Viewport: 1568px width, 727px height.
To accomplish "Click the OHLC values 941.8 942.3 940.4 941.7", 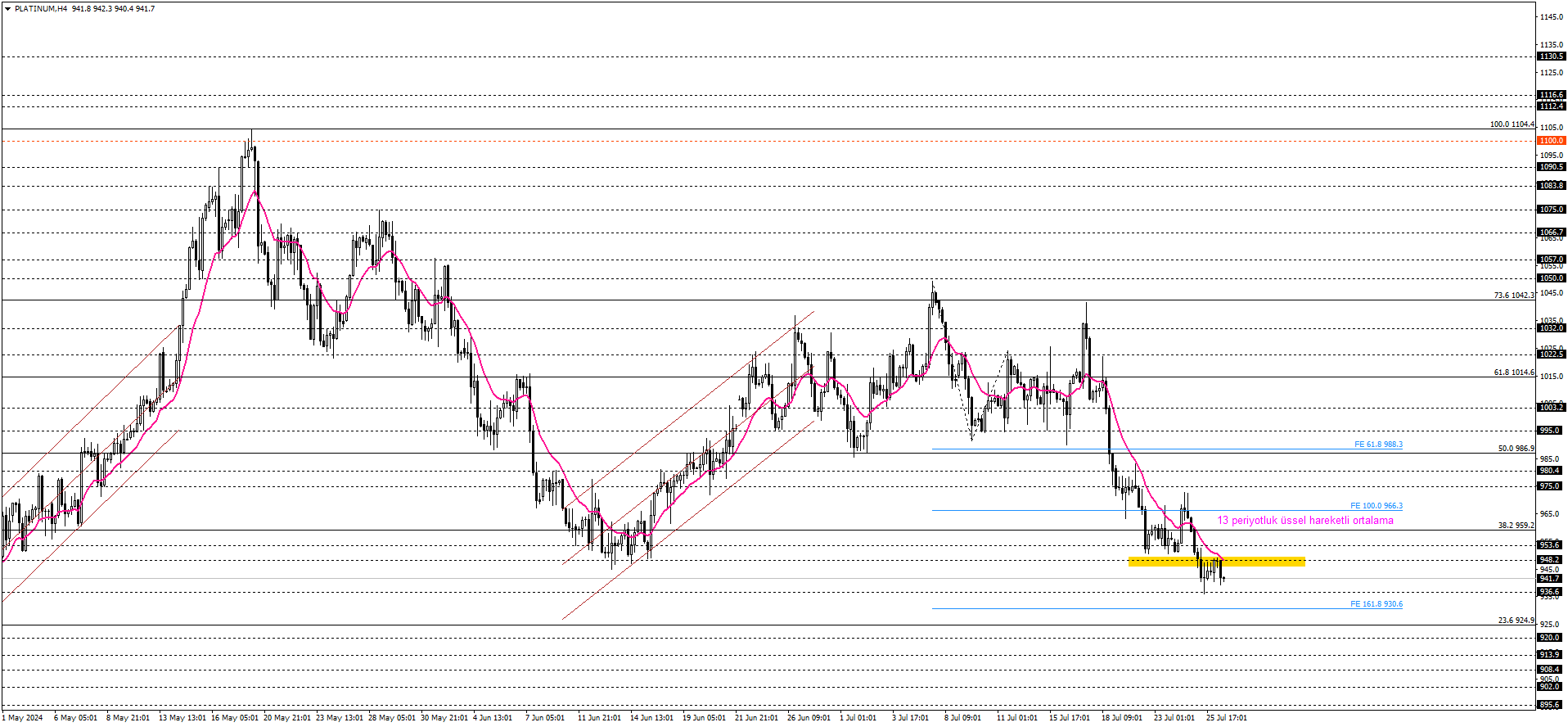I will (x=113, y=9).
